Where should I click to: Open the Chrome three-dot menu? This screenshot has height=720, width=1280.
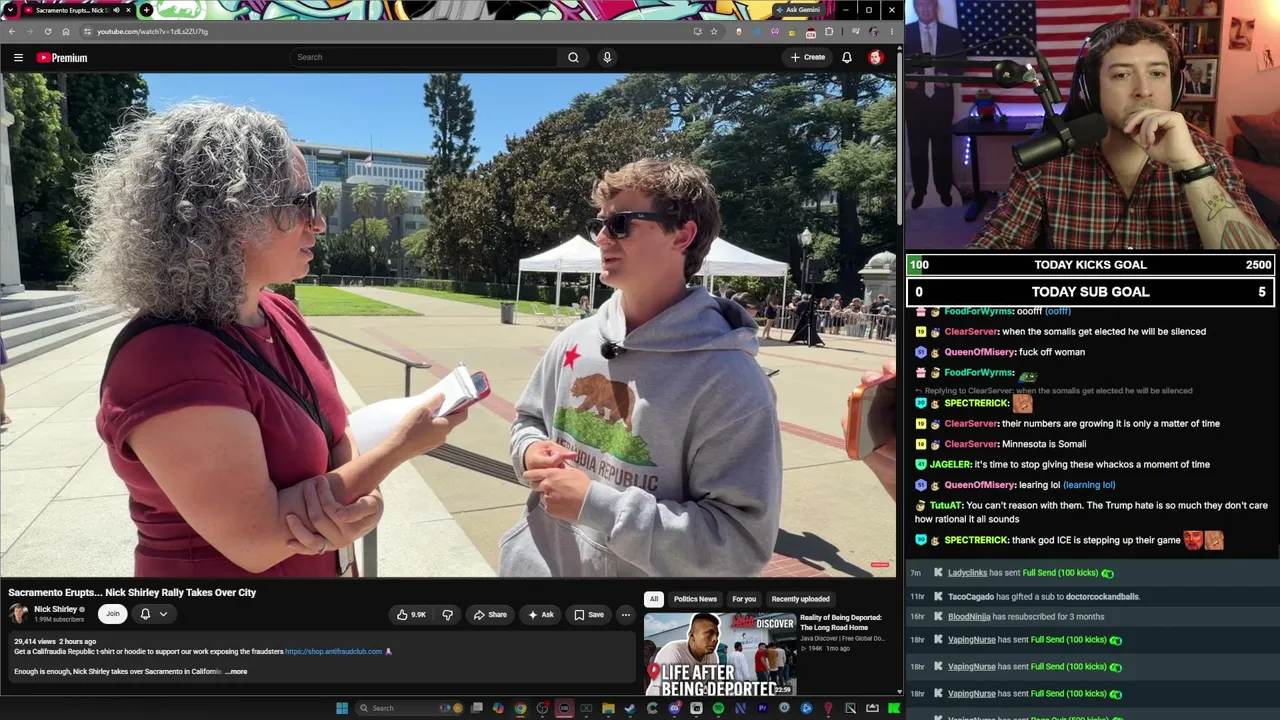pos(892,31)
